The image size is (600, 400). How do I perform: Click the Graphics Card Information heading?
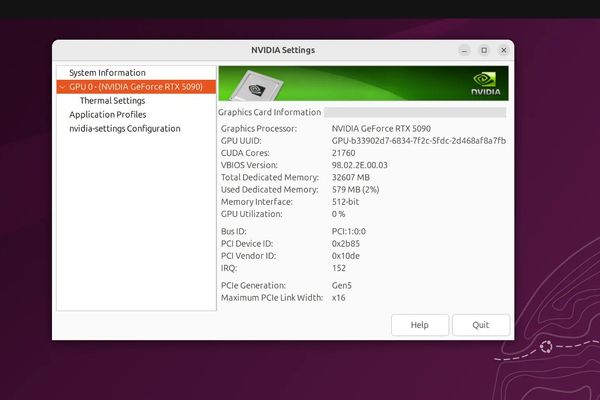tap(269, 112)
